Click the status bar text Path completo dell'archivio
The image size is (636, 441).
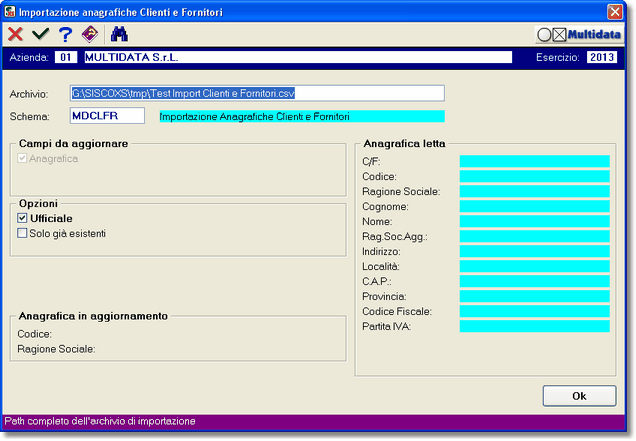coord(100,421)
